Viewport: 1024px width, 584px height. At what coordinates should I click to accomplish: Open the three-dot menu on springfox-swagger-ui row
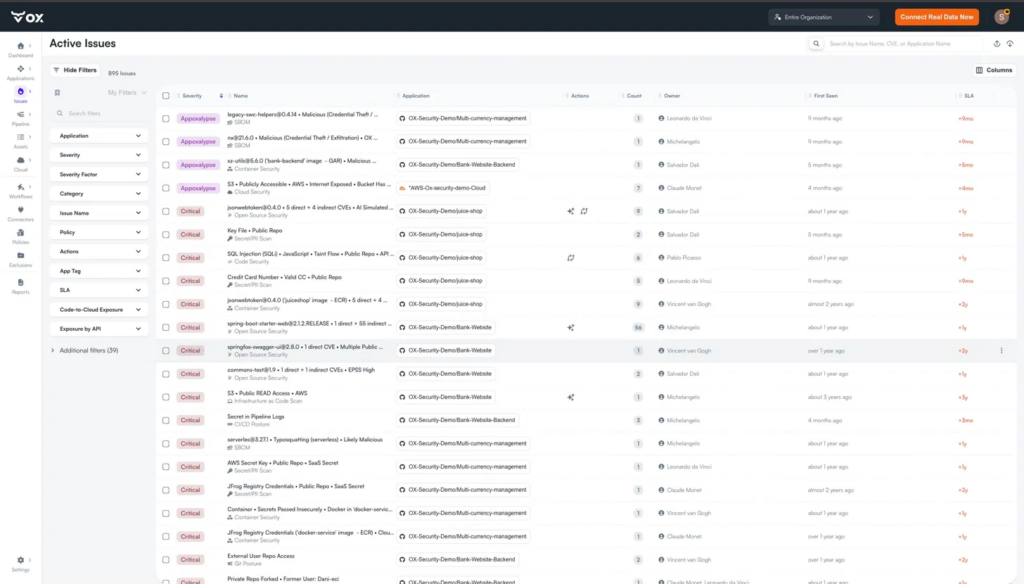tap(1002, 351)
